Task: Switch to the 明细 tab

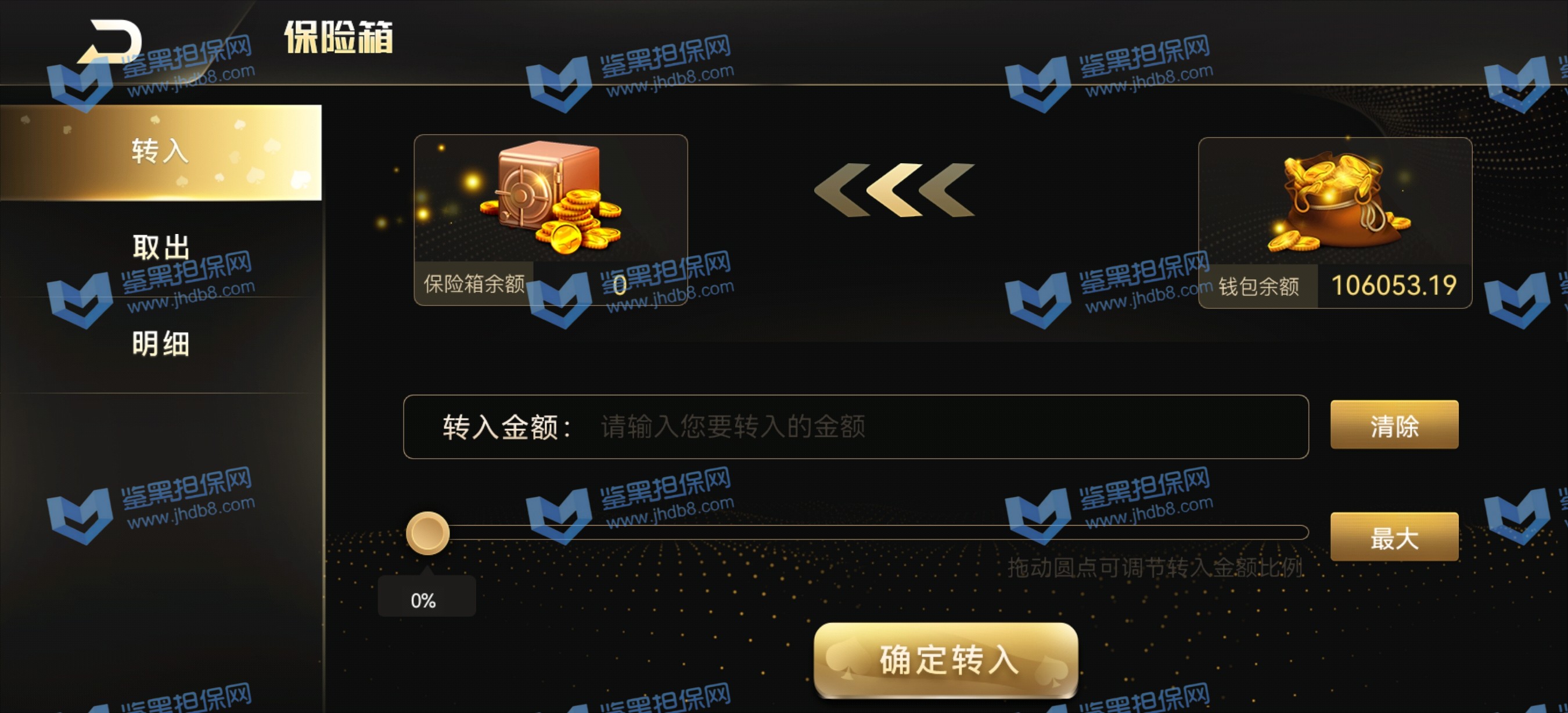Action: point(161,344)
